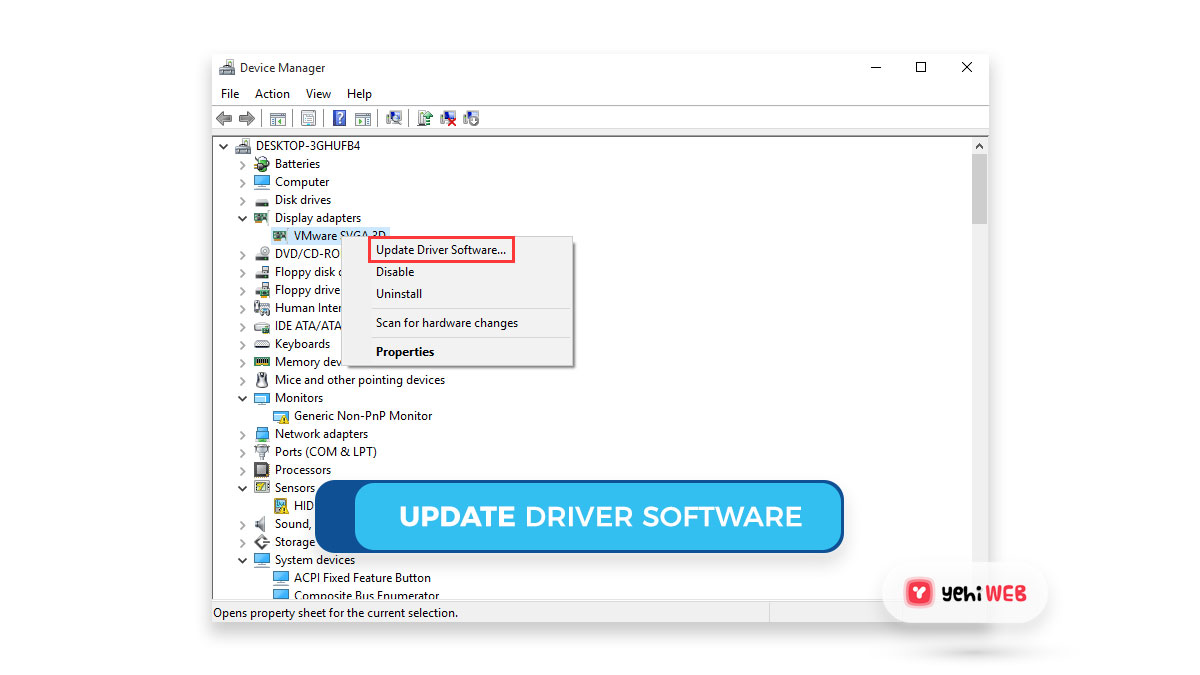Click Scan for hardware changes toolbar icon
Image resolution: width=1200 pixels, height=675 pixels.
(x=394, y=118)
